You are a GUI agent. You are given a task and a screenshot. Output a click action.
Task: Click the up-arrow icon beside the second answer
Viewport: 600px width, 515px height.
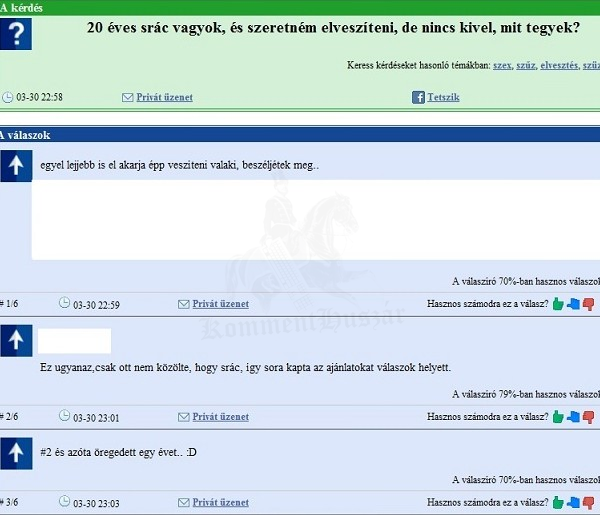coord(16,341)
